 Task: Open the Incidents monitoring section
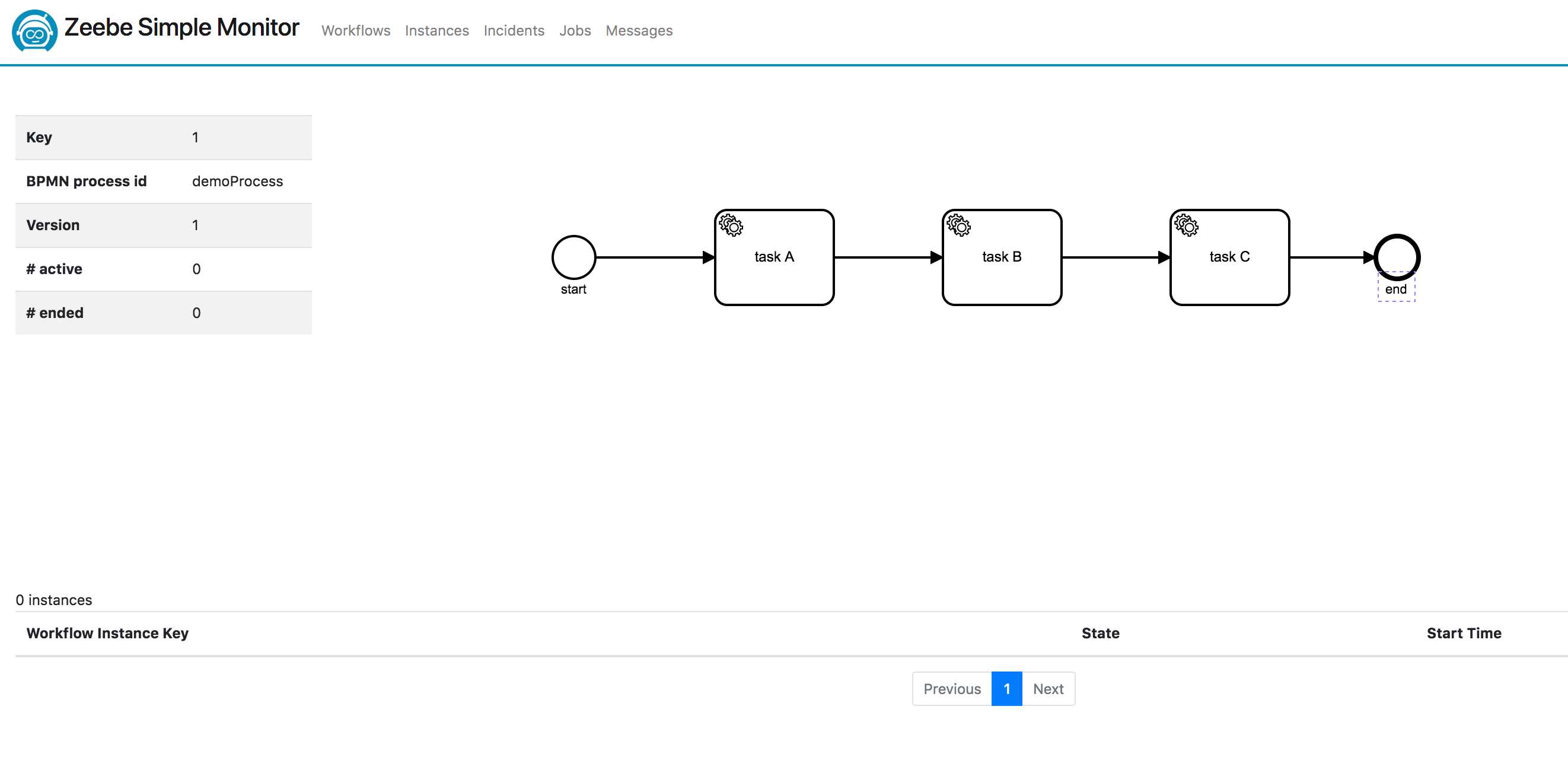[x=514, y=30]
